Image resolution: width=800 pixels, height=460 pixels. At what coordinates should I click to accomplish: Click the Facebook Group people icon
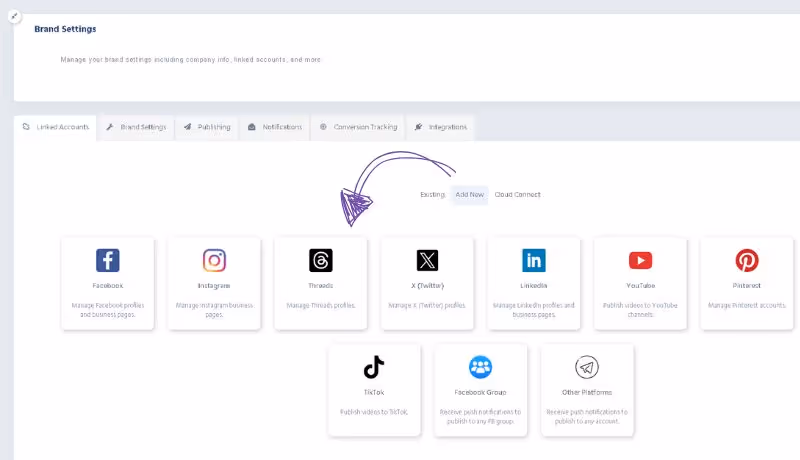[481, 367]
